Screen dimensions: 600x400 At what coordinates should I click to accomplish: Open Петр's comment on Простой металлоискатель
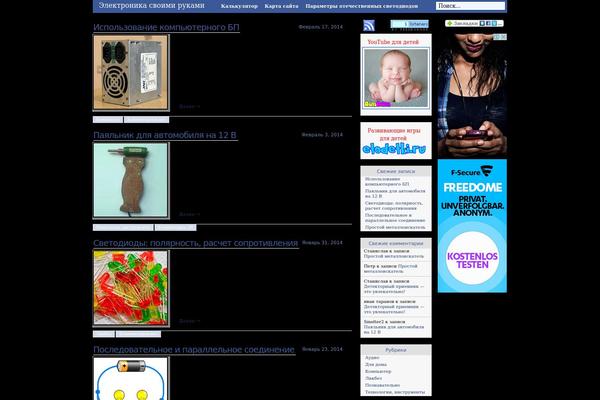coord(390,268)
